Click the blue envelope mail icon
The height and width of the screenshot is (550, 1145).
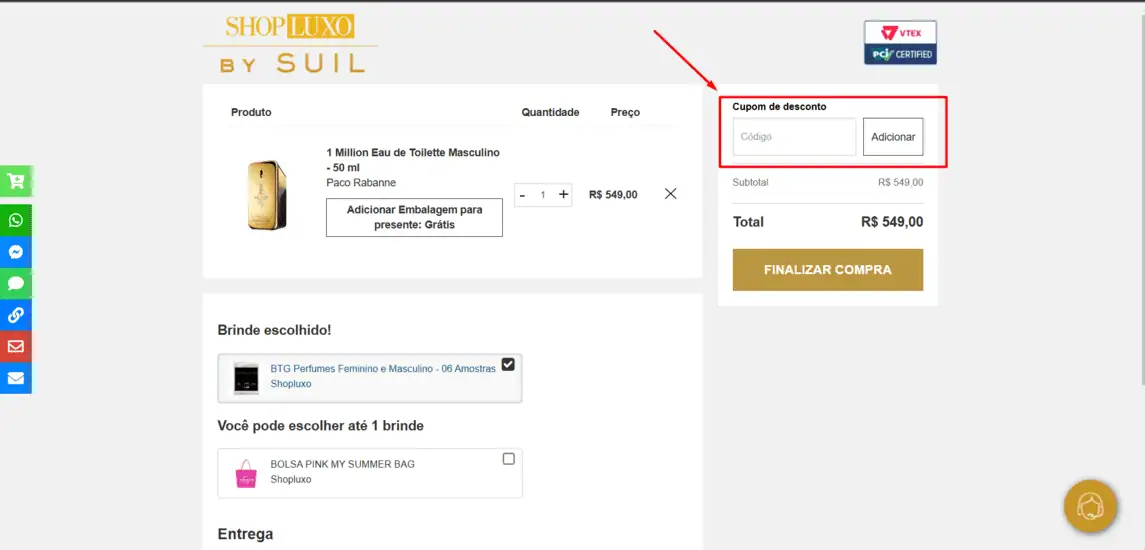16,378
